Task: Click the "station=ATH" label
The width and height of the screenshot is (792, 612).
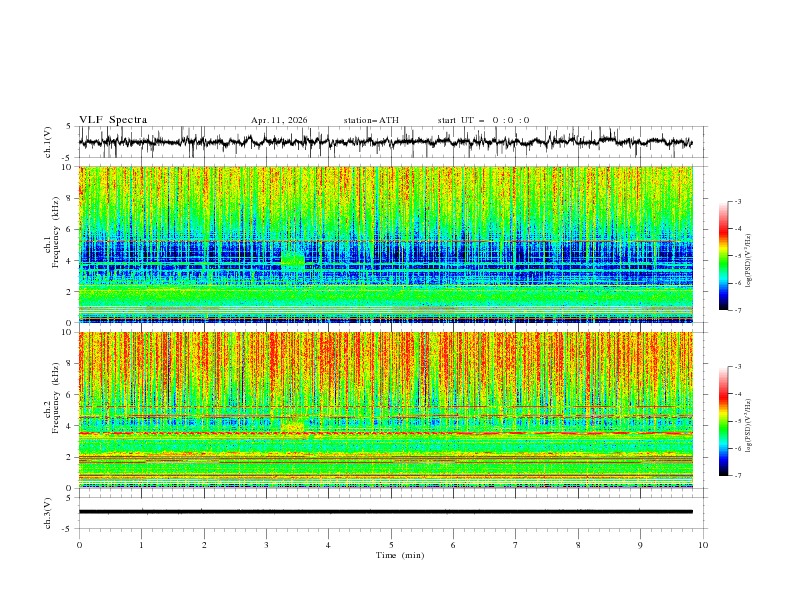Action: 371,120
